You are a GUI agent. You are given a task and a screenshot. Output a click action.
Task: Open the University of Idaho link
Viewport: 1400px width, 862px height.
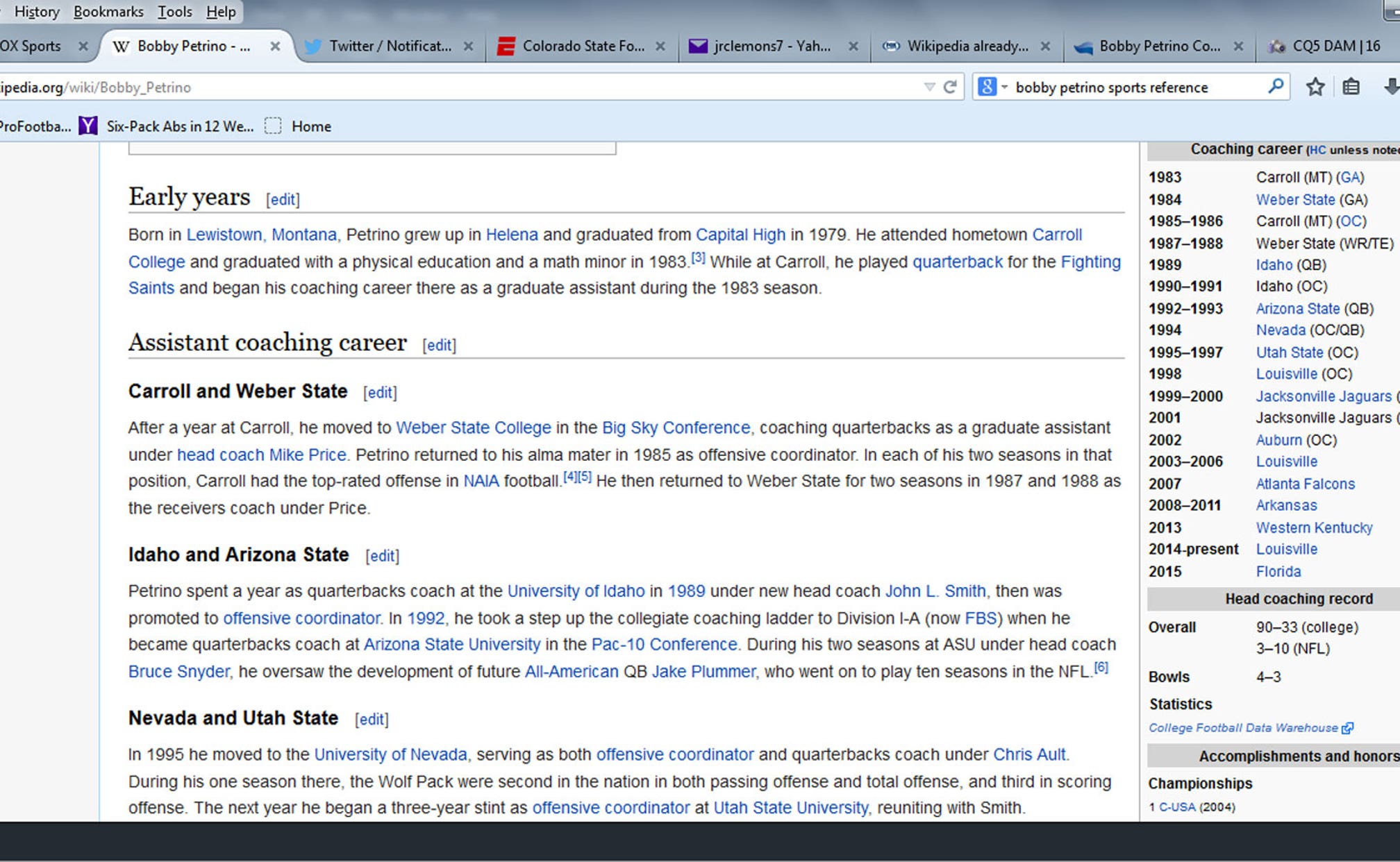(576, 591)
